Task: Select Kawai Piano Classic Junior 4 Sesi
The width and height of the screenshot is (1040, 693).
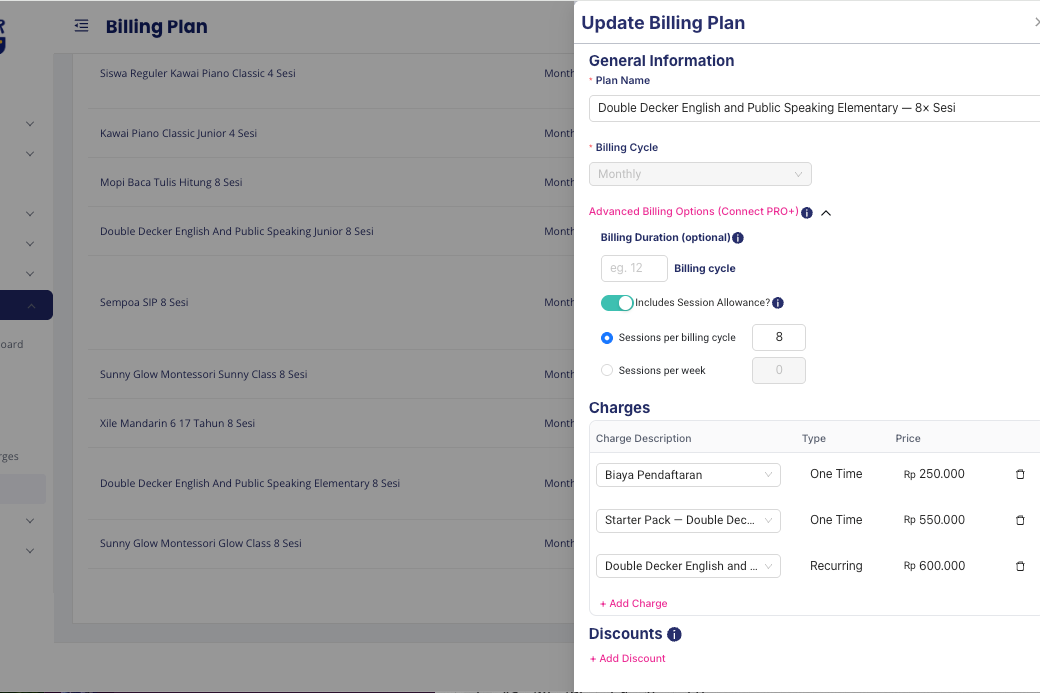Action: tap(178, 133)
